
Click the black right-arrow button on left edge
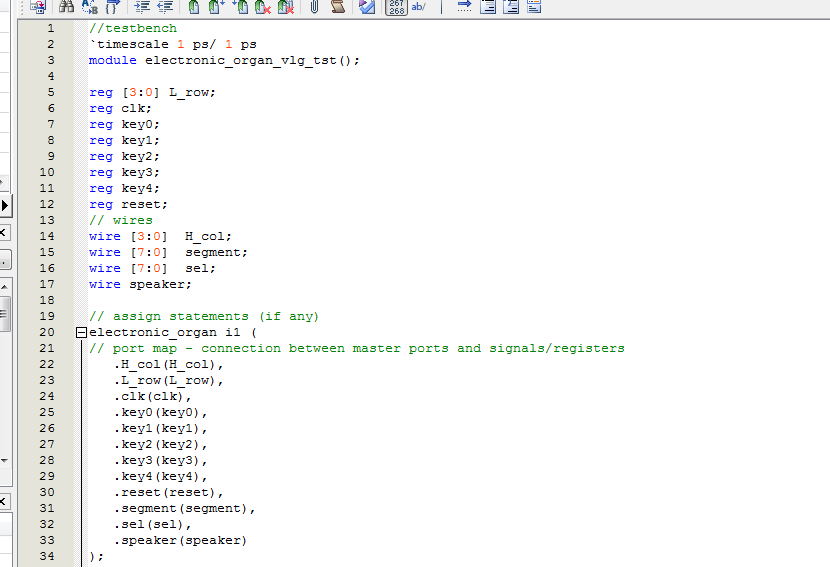4,205
